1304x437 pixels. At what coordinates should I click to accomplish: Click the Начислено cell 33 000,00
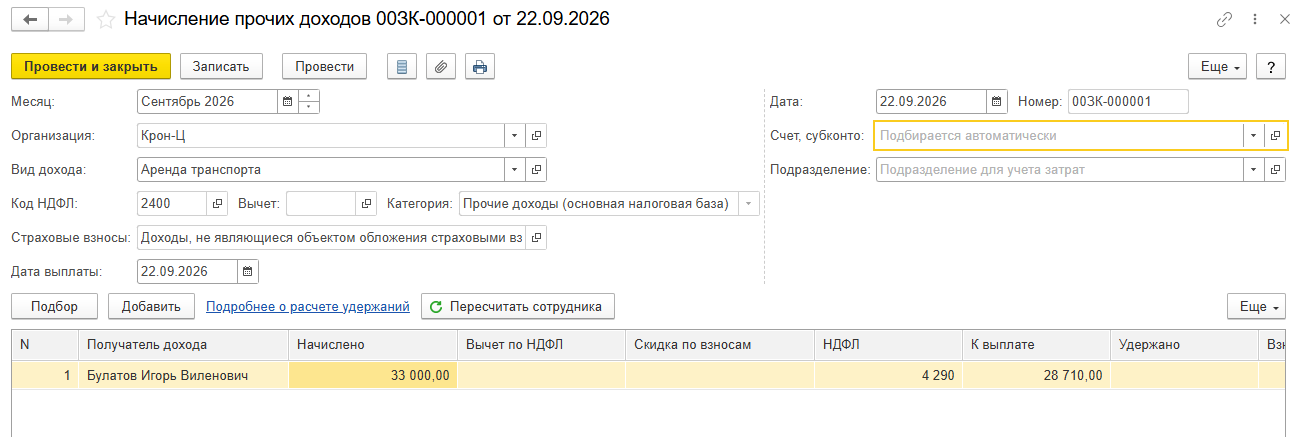[x=373, y=375]
